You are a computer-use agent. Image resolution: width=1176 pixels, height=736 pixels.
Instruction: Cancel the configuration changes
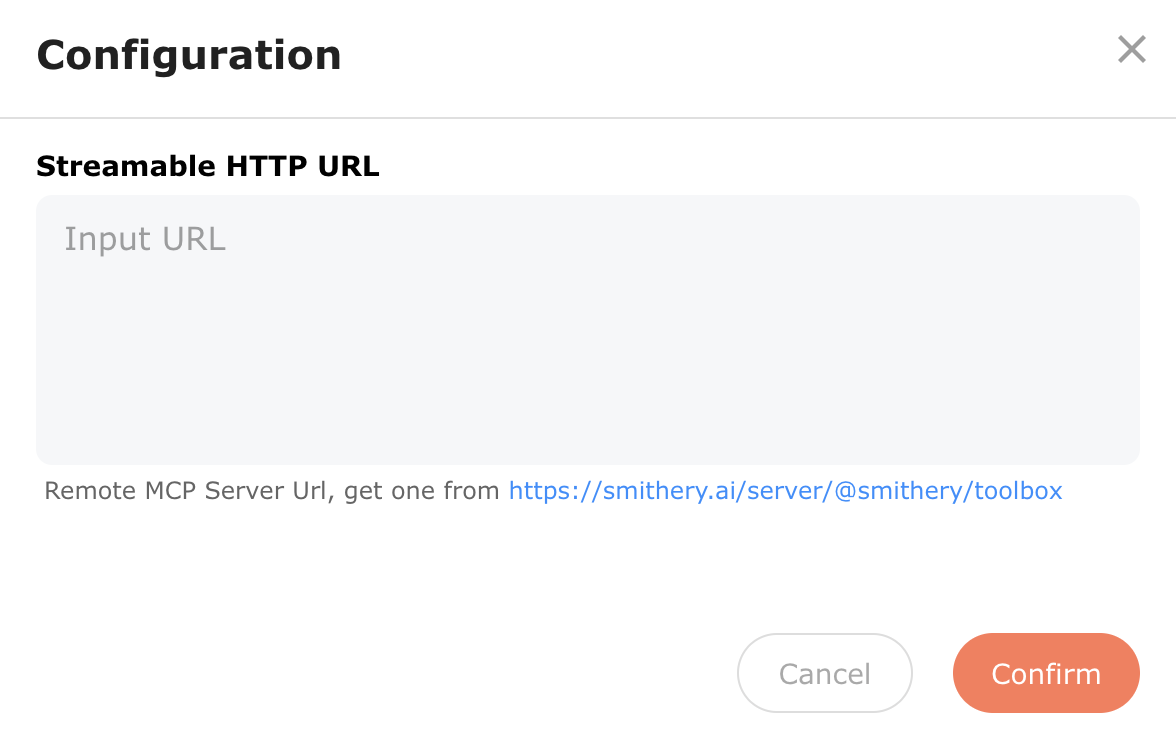click(825, 673)
